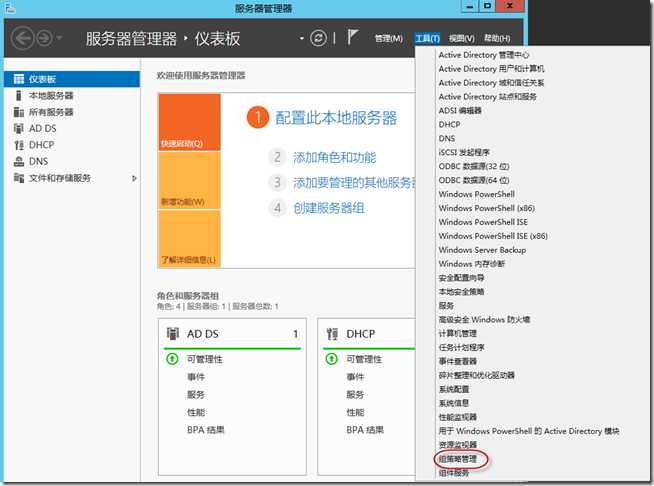Open ODBC 数据源(64 位) entry
654x486 pixels.
(474, 180)
